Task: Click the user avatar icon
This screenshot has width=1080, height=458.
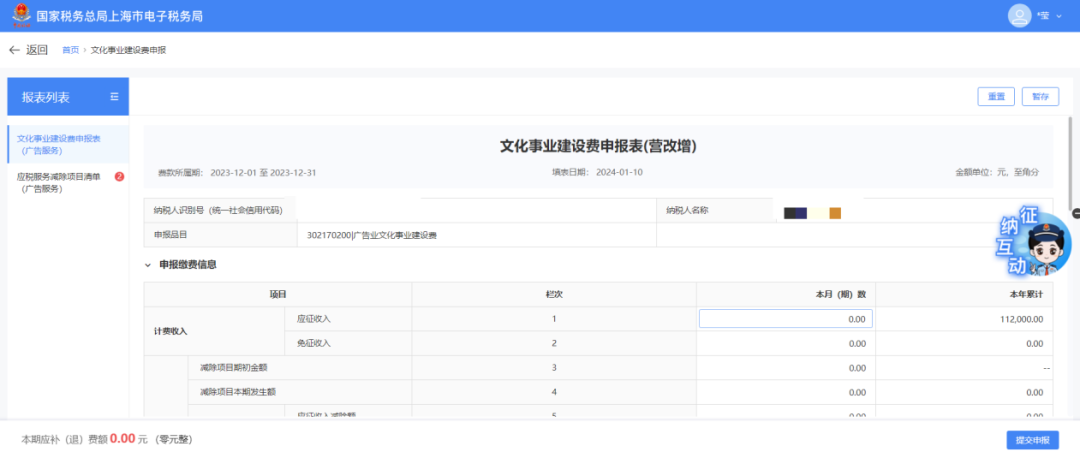Action: (x=1019, y=16)
